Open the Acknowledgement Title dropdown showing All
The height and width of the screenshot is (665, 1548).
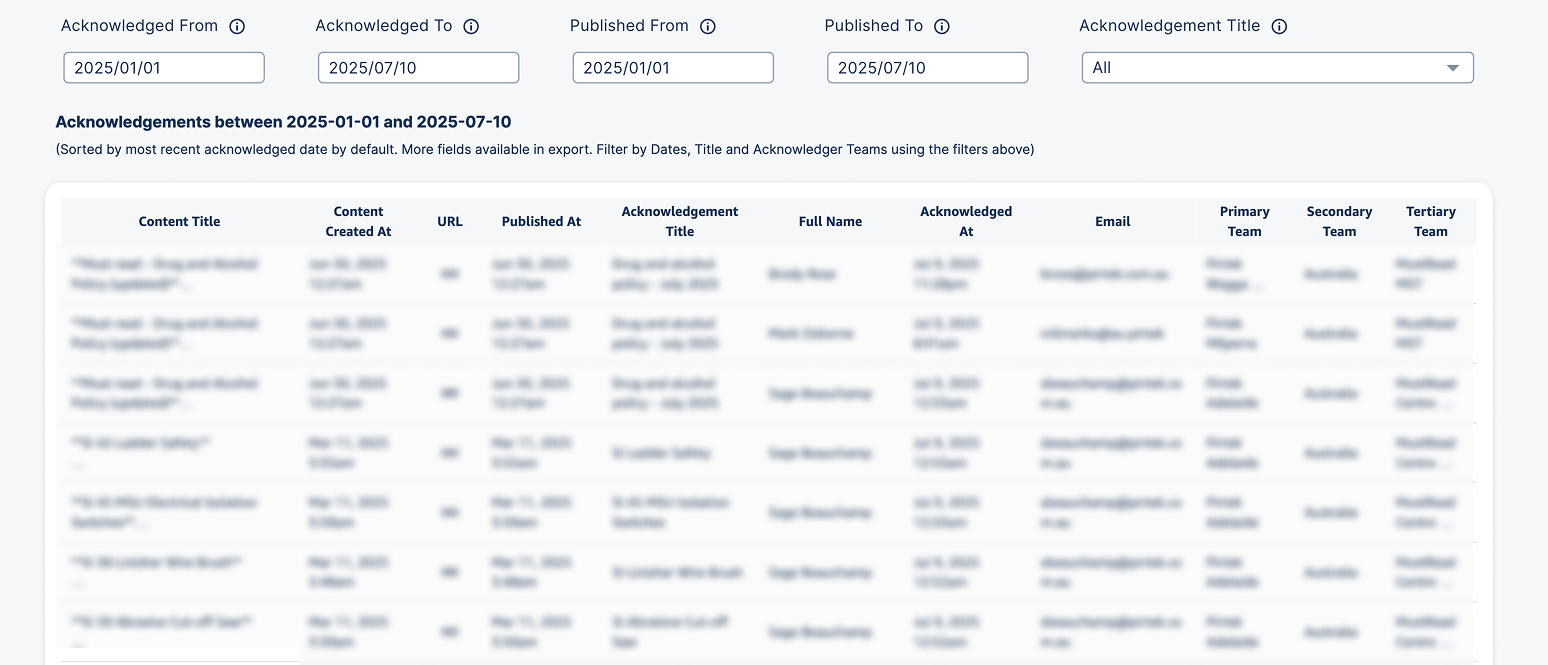pyautogui.click(x=1277, y=68)
